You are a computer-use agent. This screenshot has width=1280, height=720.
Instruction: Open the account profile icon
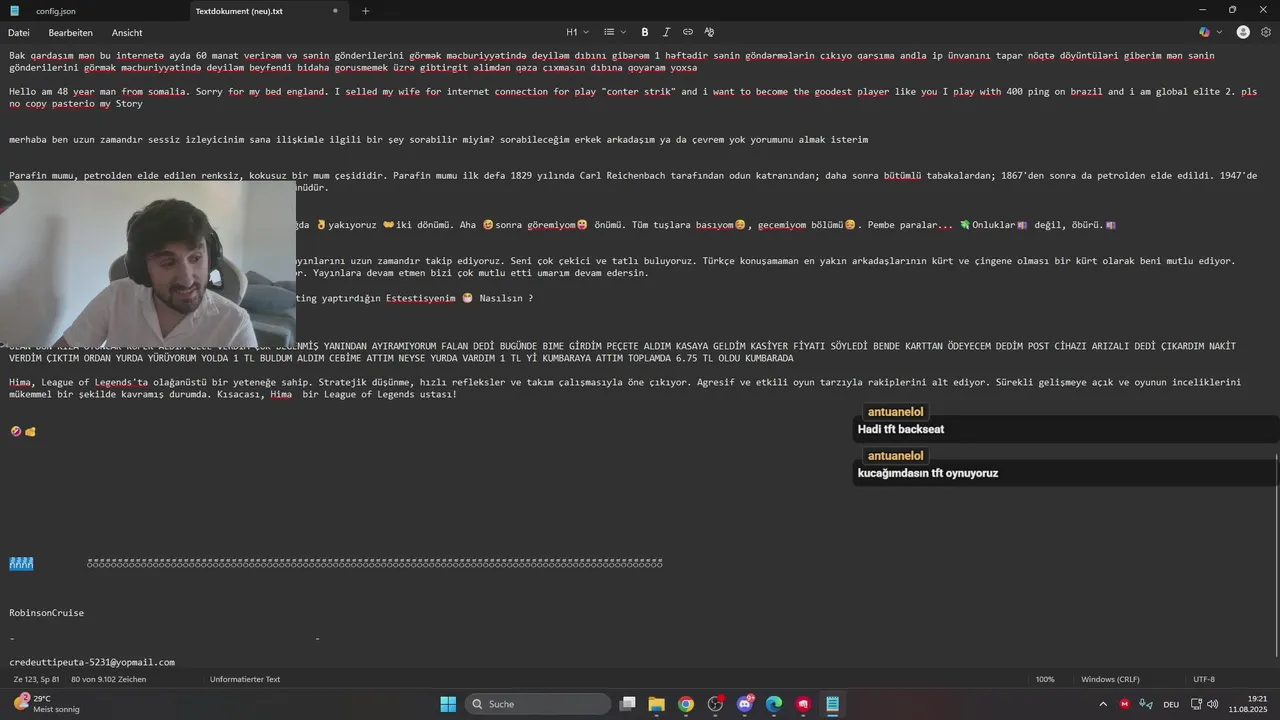pos(1243,32)
